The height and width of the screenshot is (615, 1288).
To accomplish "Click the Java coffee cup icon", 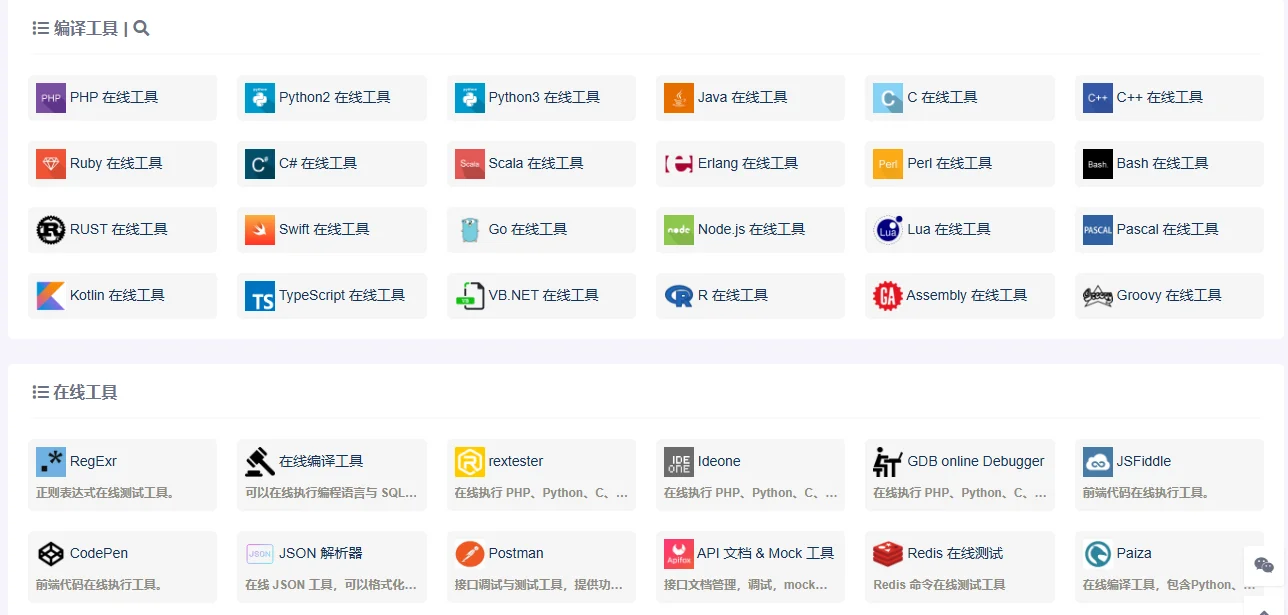I will pyautogui.click(x=678, y=97).
